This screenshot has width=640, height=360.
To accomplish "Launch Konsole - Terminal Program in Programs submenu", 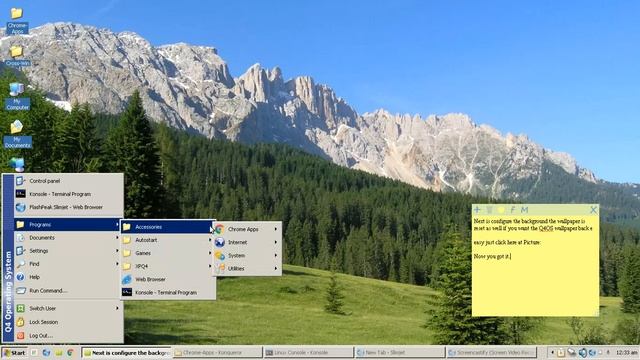I will 168,292.
